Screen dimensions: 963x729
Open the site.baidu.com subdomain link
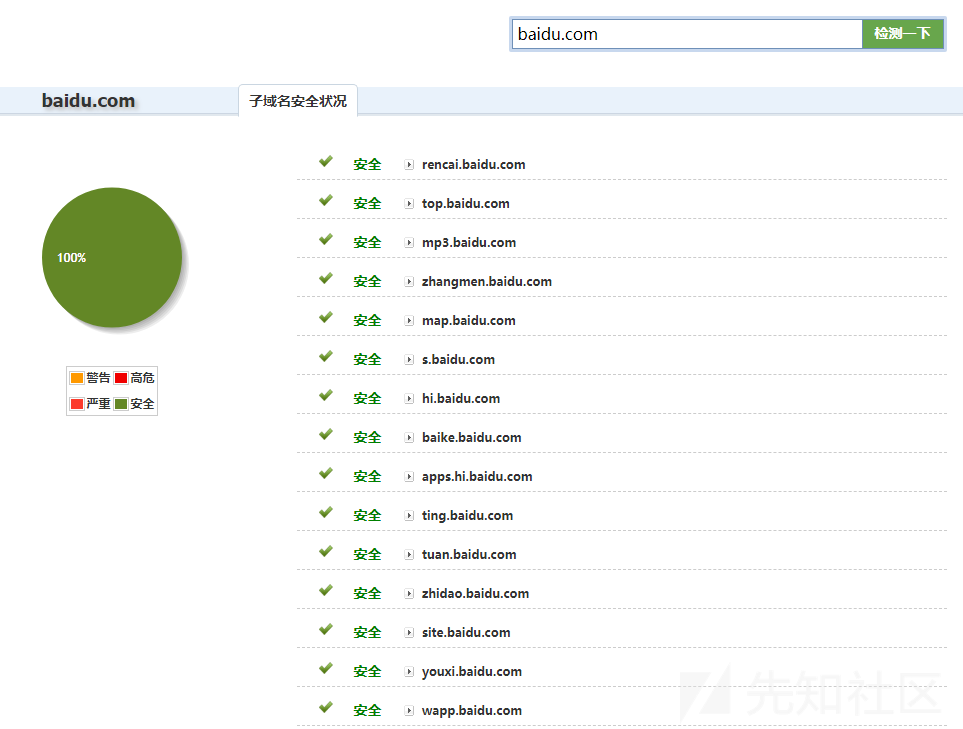coord(466,633)
